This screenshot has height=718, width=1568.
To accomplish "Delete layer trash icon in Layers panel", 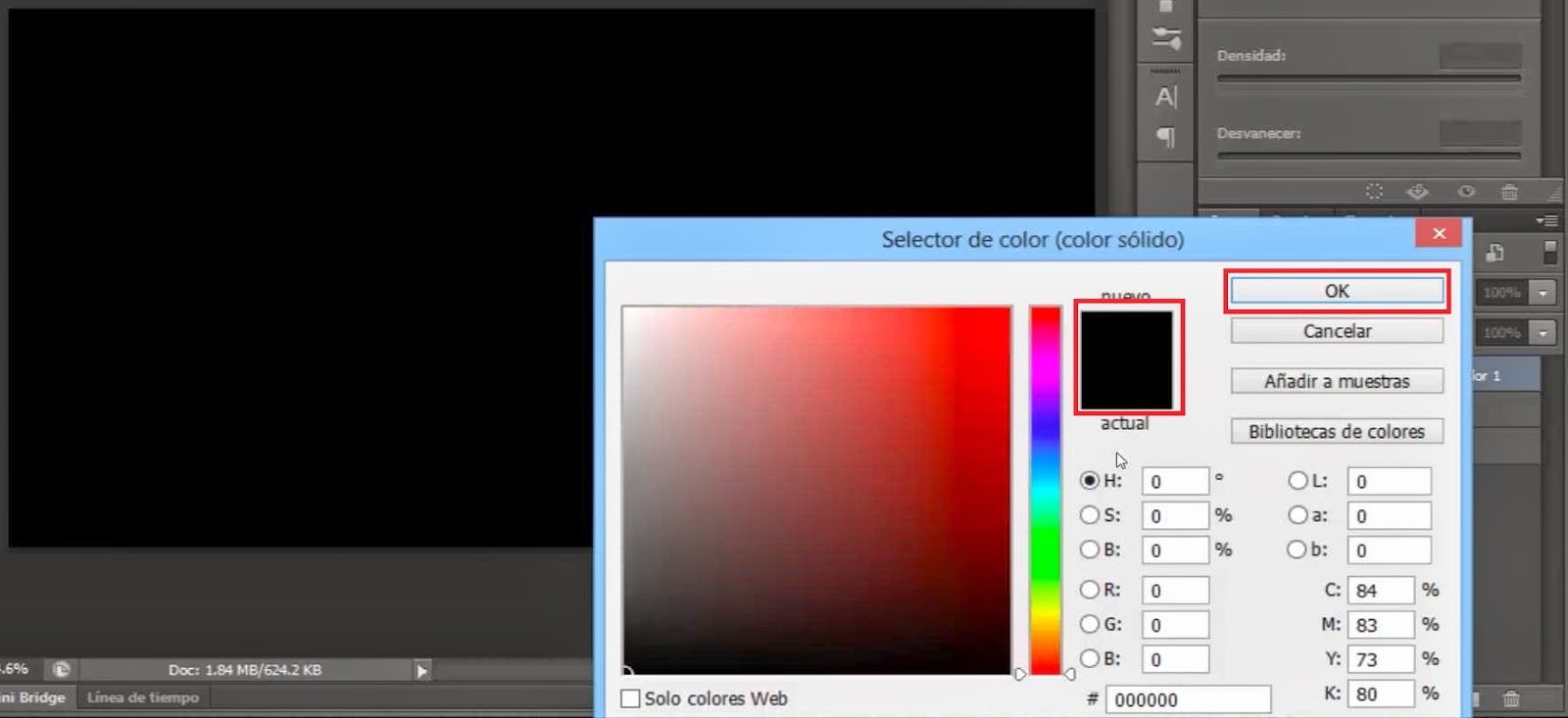I will point(1511,698).
